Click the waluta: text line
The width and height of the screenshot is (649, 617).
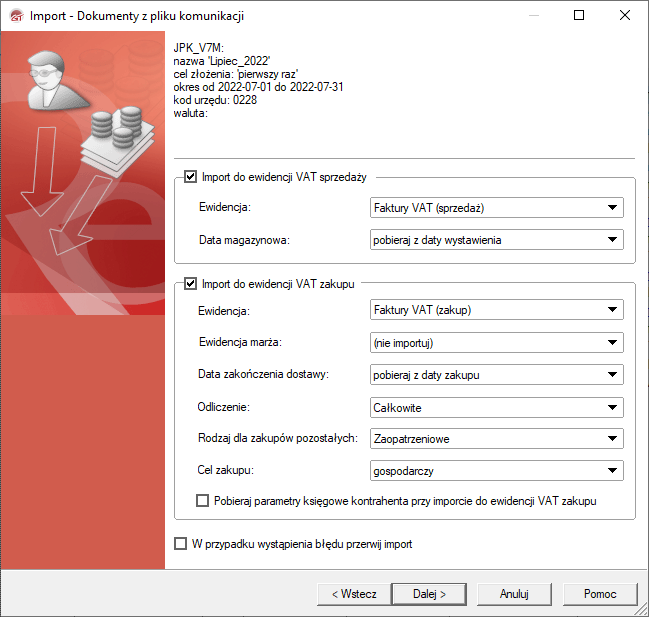[x=190, y=113]
